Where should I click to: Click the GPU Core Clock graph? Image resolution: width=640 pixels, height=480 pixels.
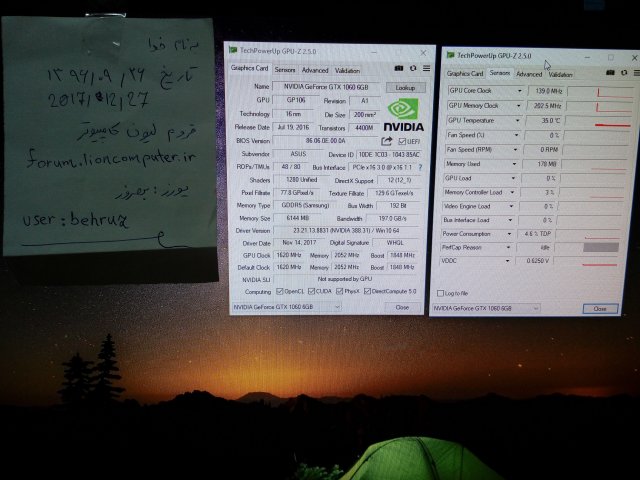coord(600,92)
